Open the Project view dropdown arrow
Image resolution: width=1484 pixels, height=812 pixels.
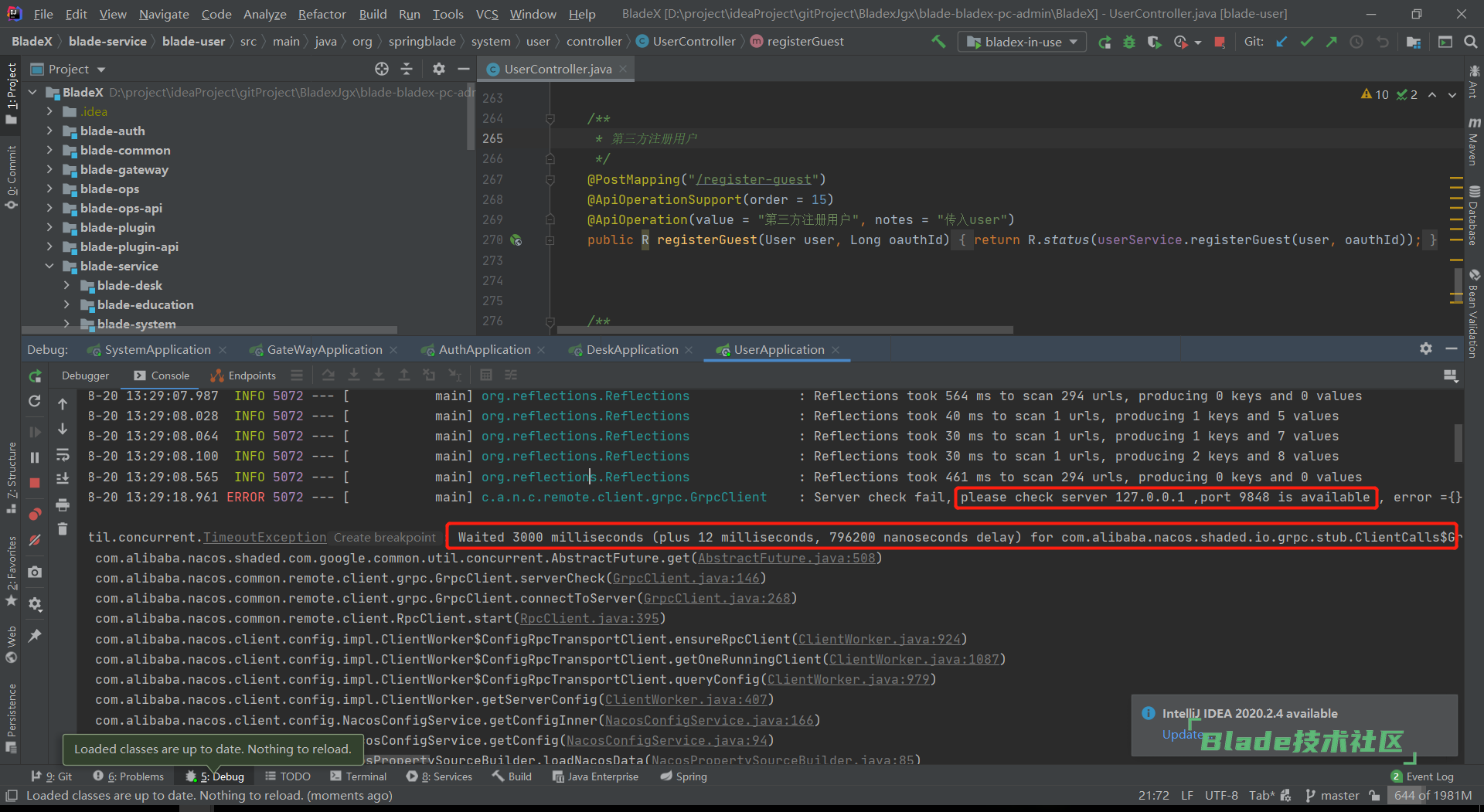101,70
